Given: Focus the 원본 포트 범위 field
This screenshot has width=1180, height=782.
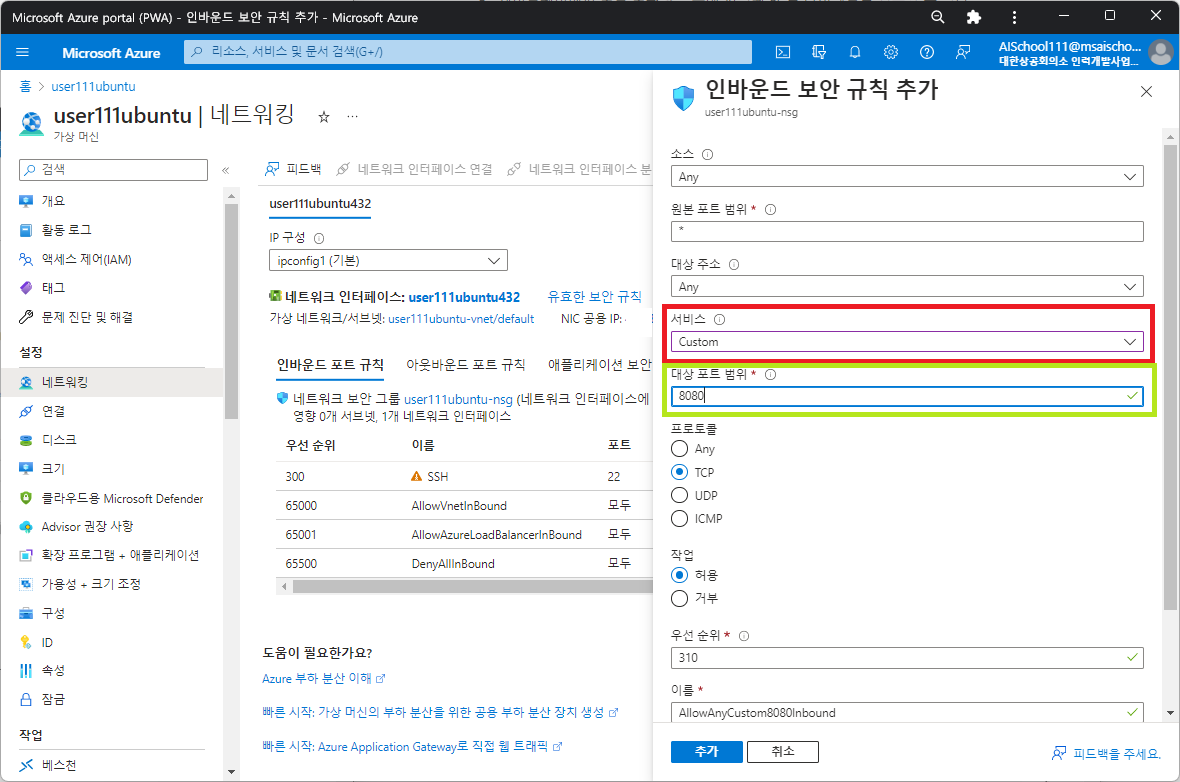Looking at the screenshot, I should point(907,231).
